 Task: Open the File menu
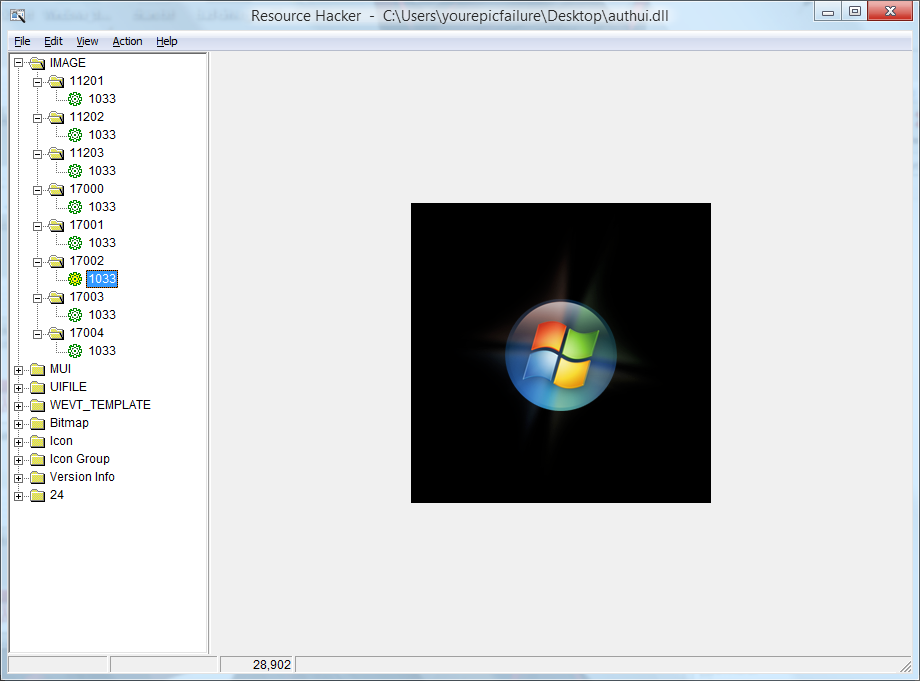pyautogui.click(x=21, y=41)
